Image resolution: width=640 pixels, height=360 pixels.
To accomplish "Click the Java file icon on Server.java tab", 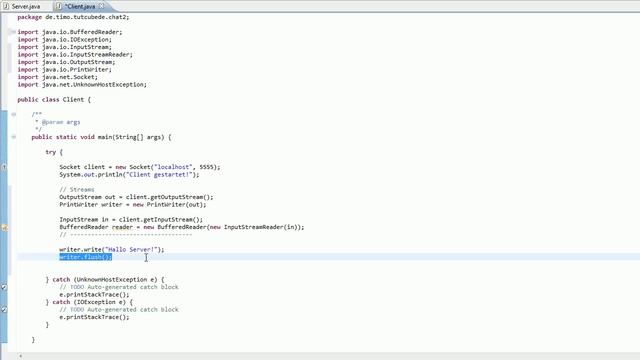I will coord(6,7).
